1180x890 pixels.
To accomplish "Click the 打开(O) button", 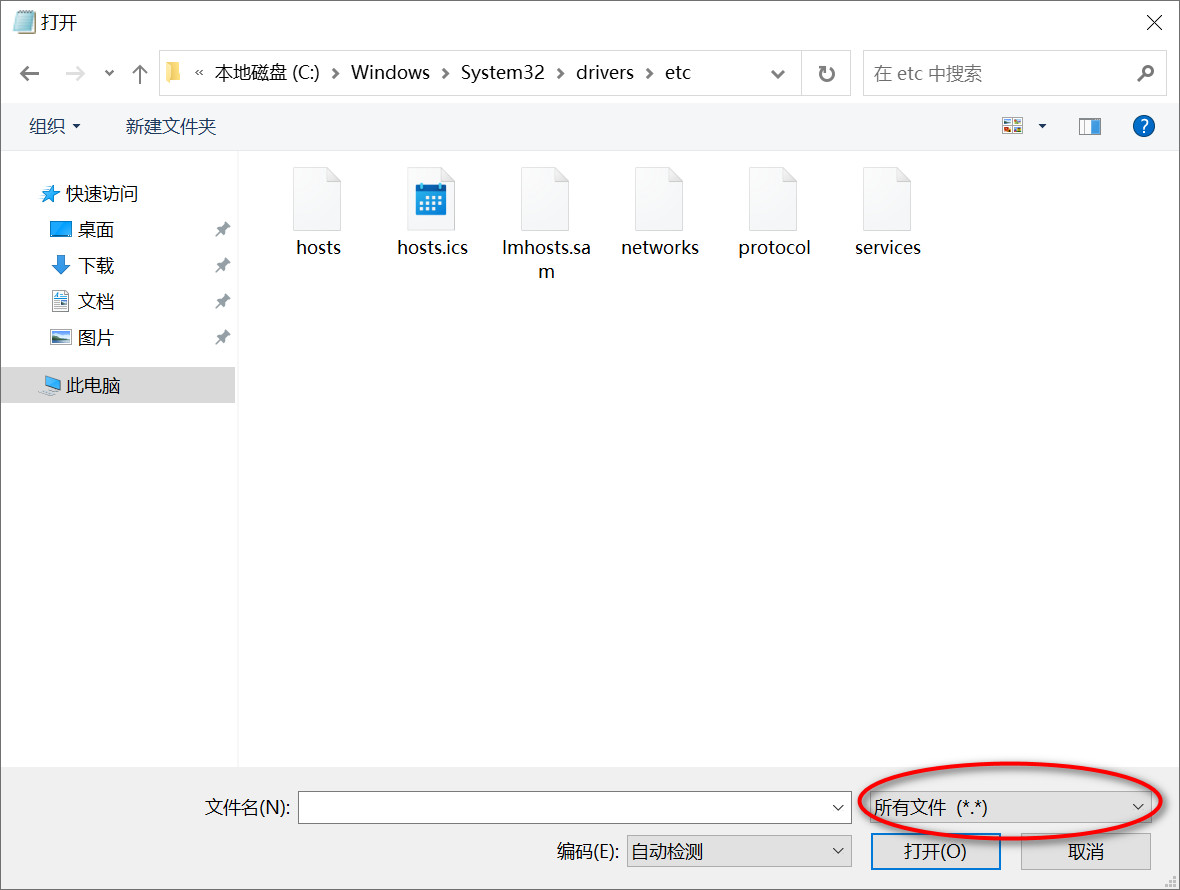I will coord(935,852).
